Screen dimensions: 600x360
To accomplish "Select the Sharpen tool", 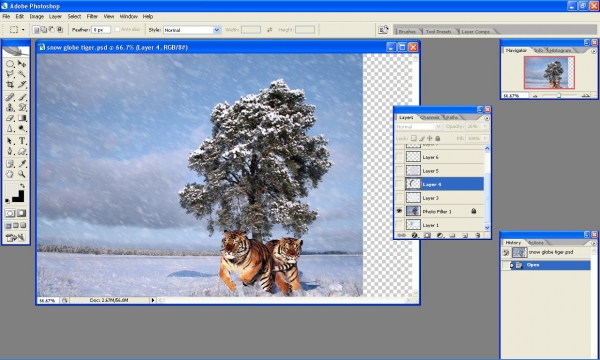I will [10, 129].
